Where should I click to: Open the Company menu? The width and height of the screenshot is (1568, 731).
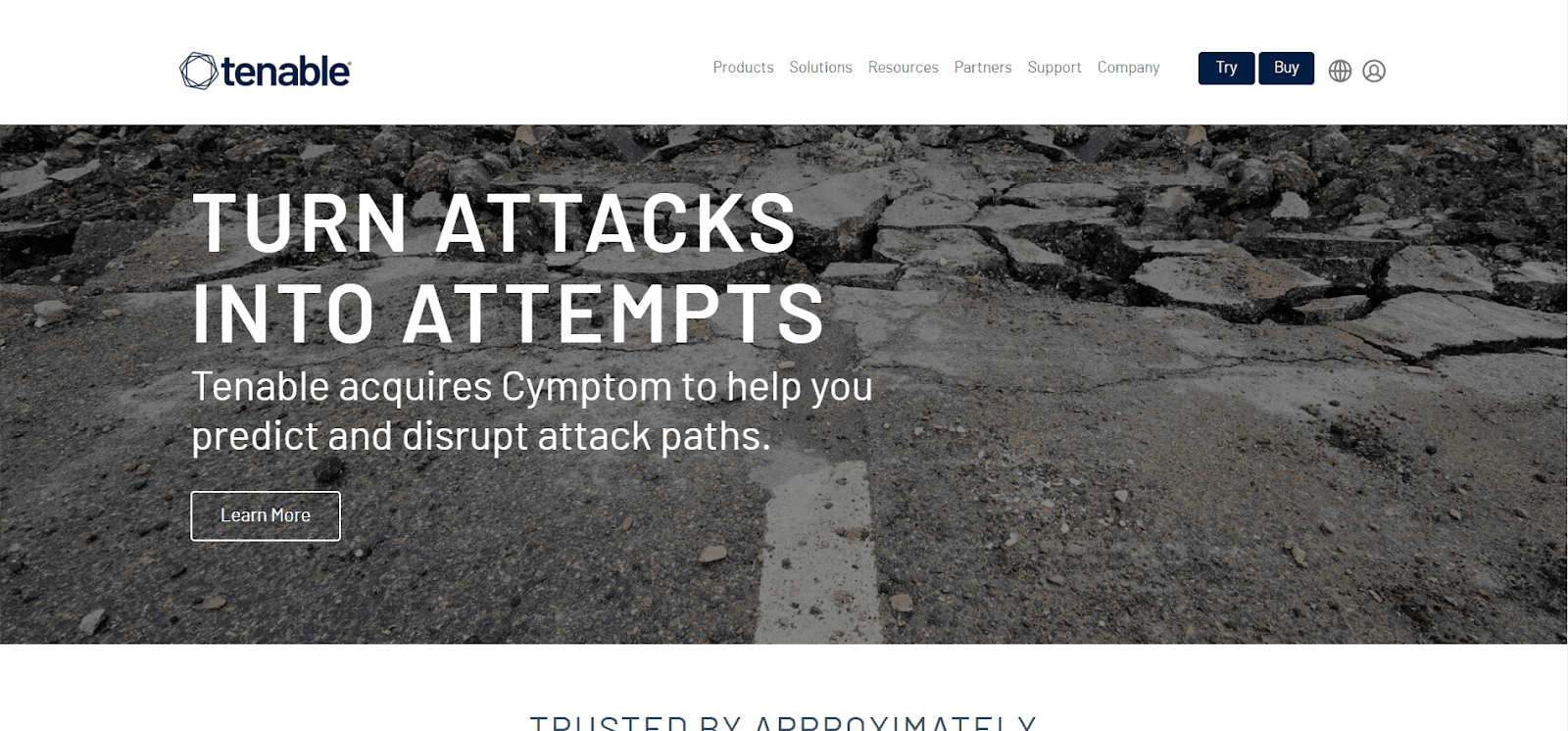pos(1128,67)
